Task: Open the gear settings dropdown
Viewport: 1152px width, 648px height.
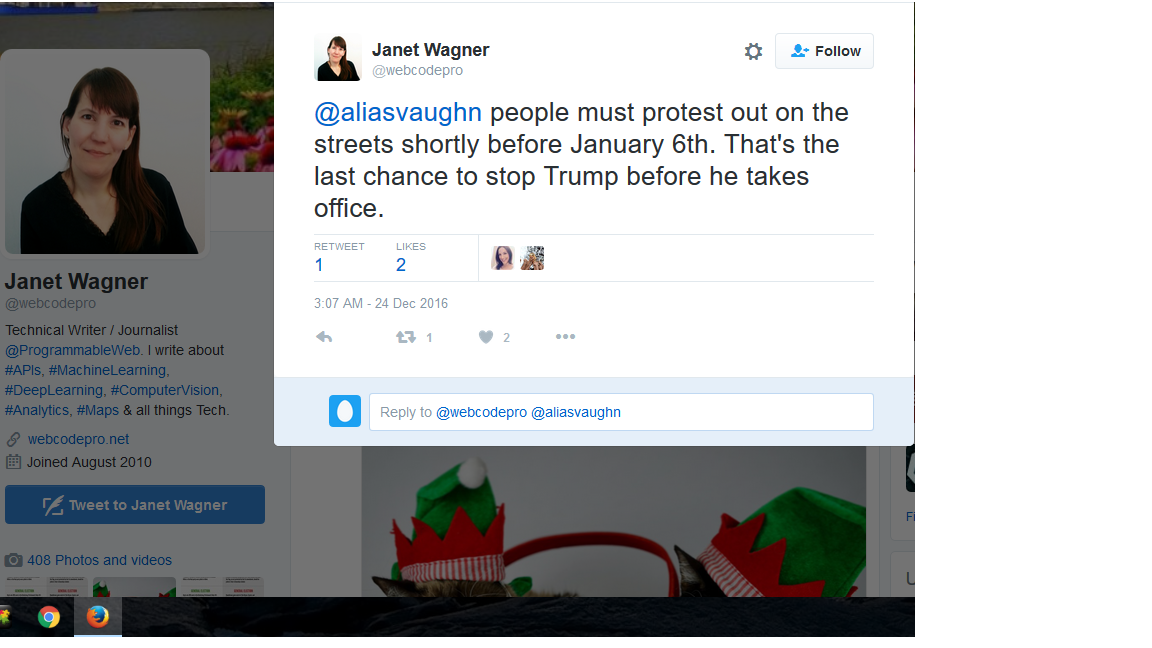Action: click(753, 51)
